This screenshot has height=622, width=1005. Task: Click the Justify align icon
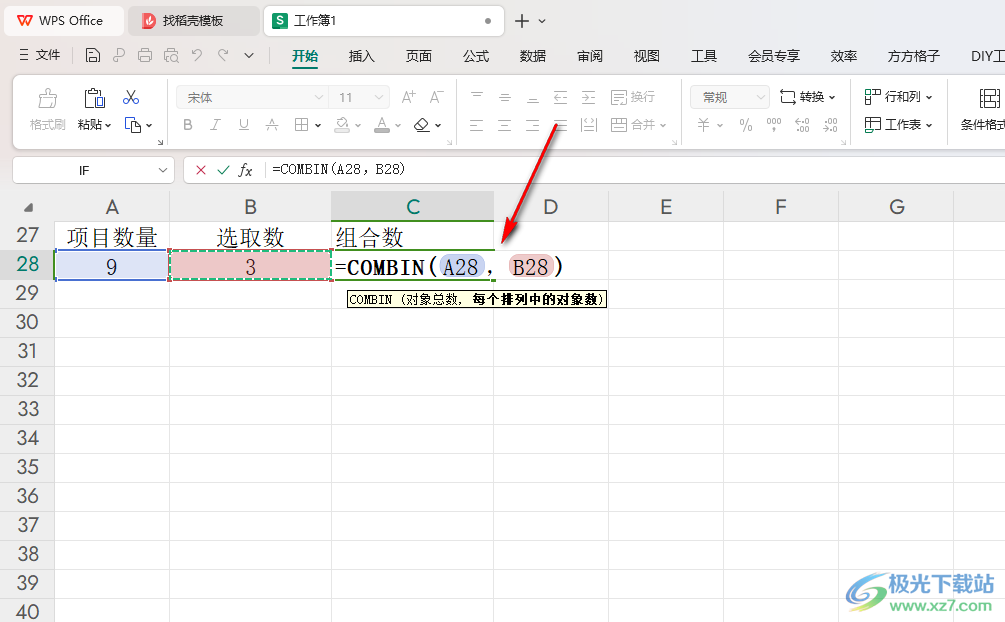click(561, 125)
